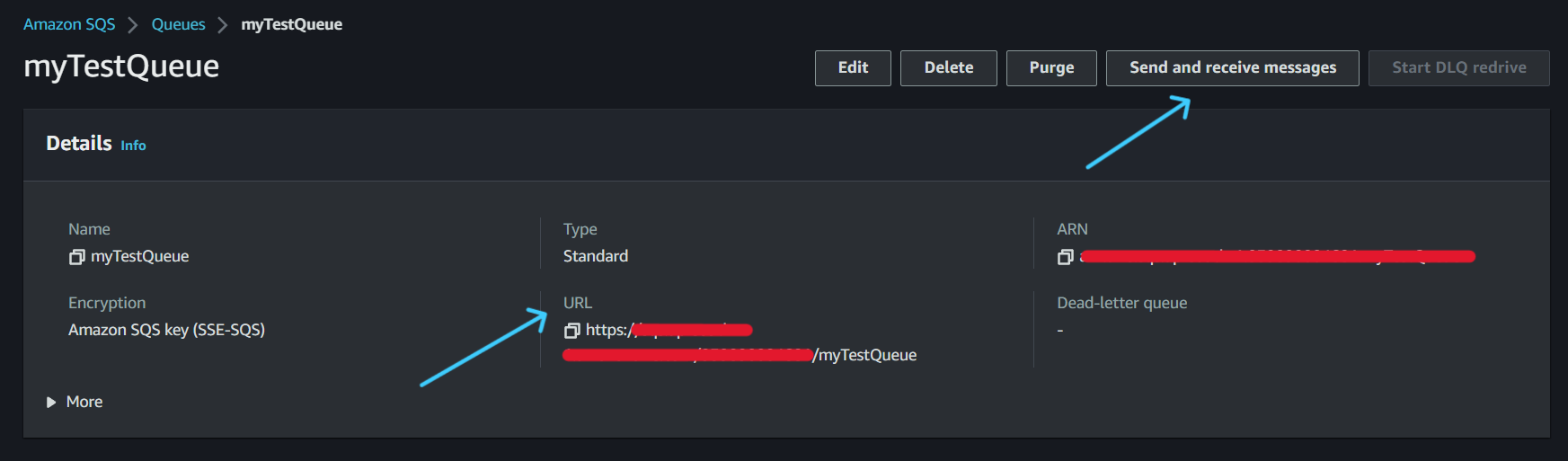Click the Details section heading
The image size is (1568, 461).
(x=79, y=144)
